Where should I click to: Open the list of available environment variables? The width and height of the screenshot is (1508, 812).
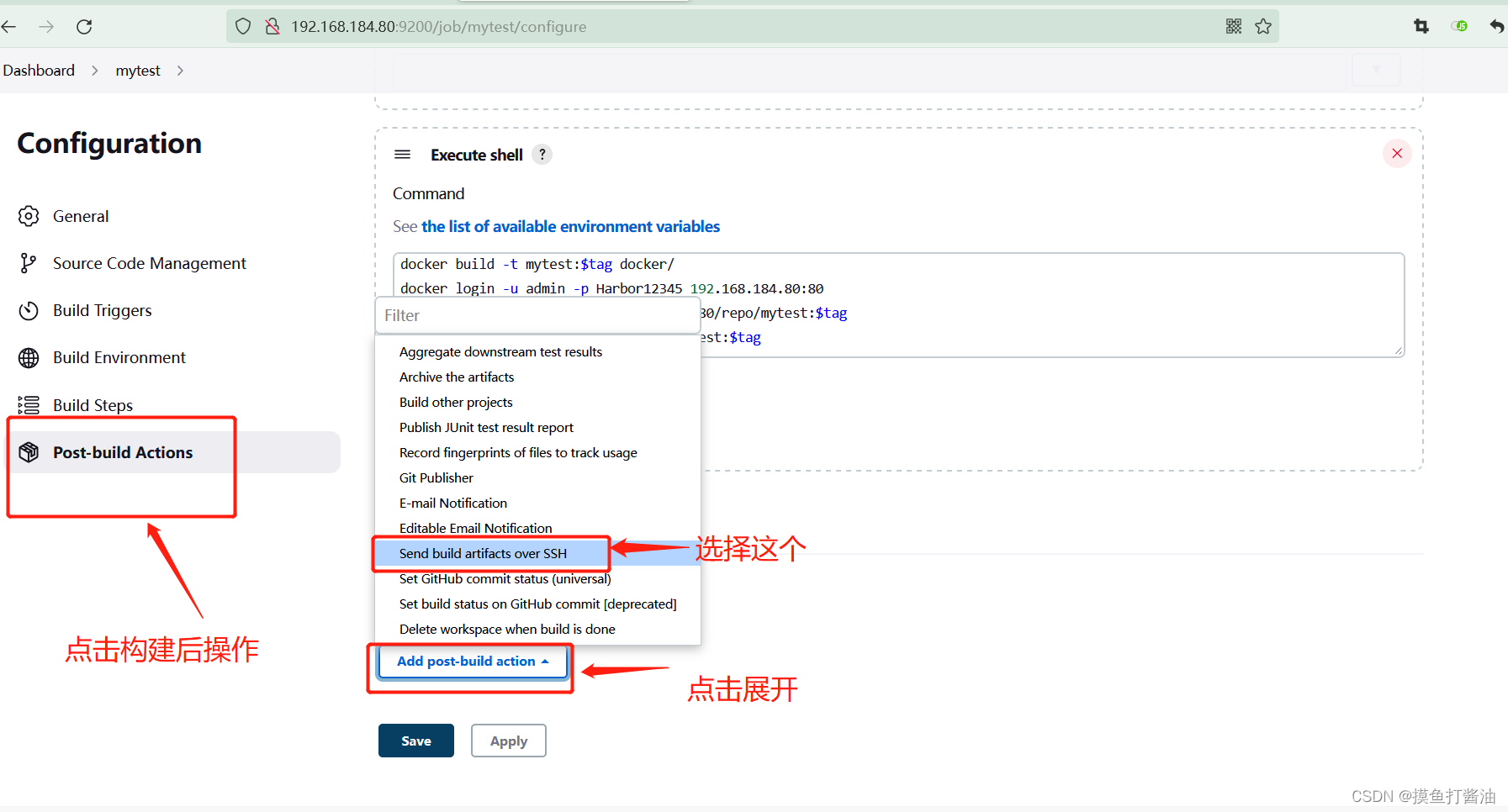point(570,226)
